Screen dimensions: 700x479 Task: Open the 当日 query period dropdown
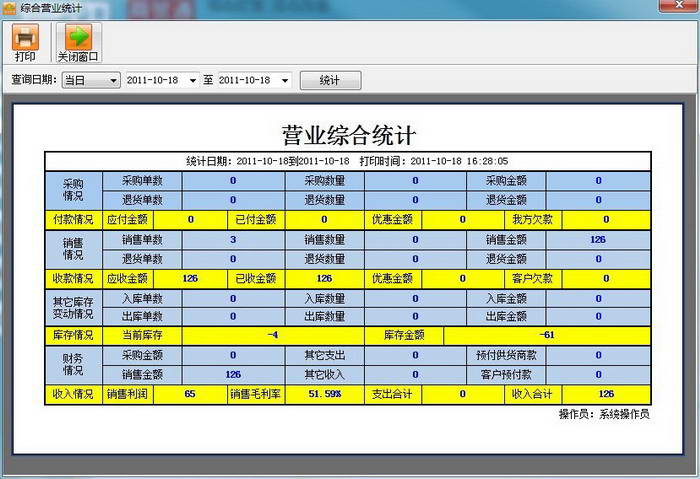point(91,80)
